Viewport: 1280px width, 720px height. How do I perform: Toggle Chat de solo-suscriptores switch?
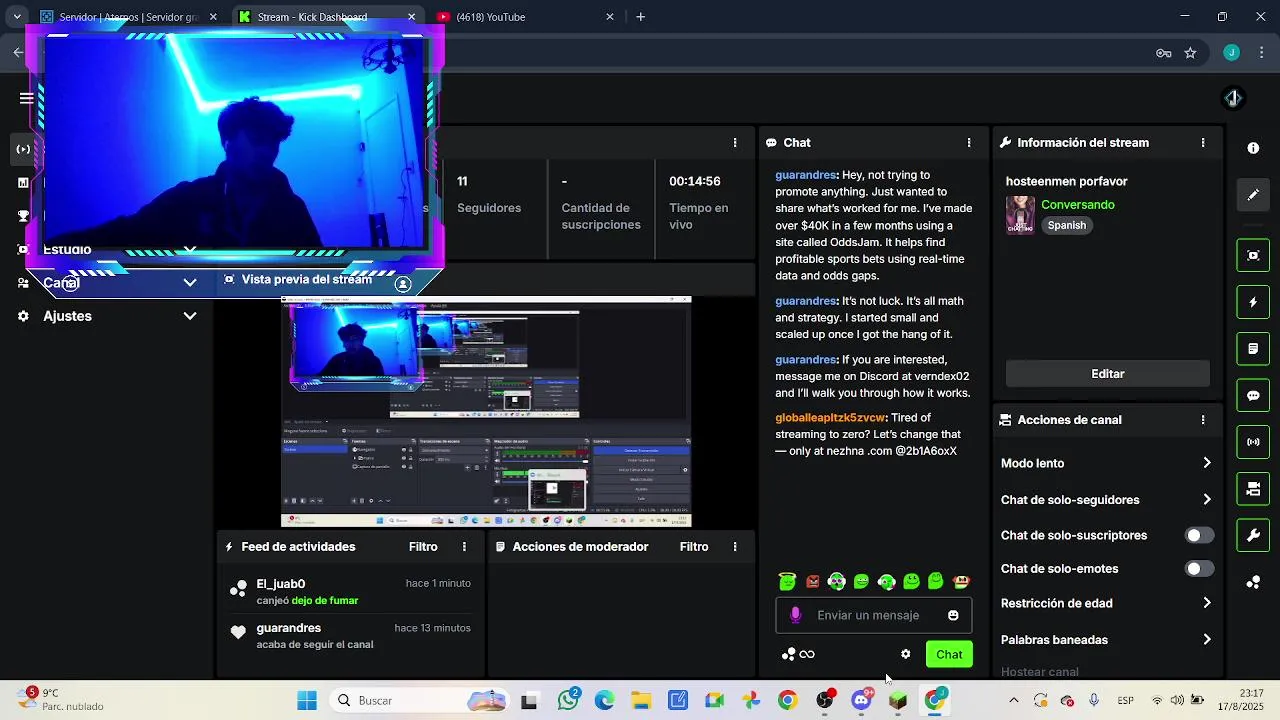[x=1199, y=535]
